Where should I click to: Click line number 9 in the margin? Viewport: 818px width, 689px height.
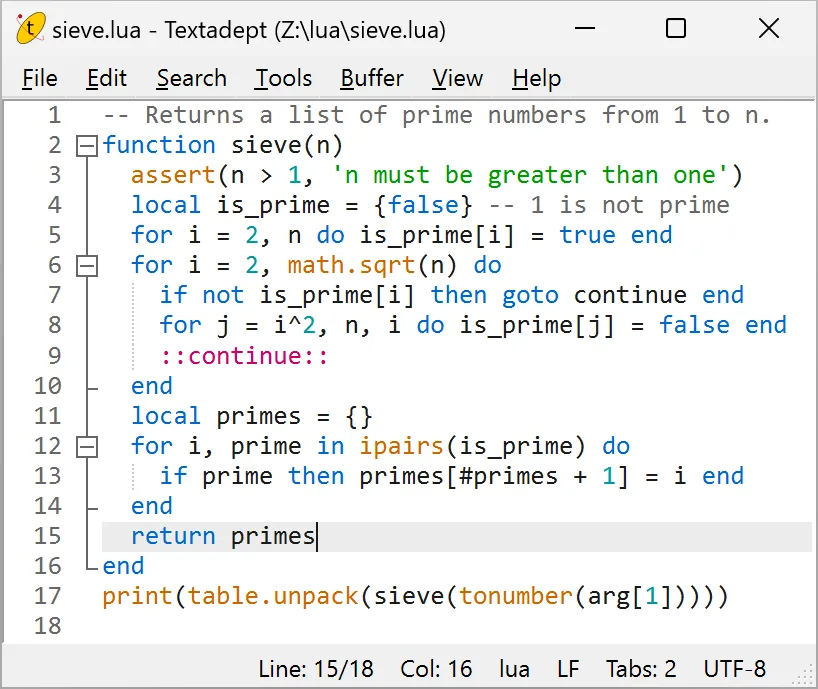[55, 356]
